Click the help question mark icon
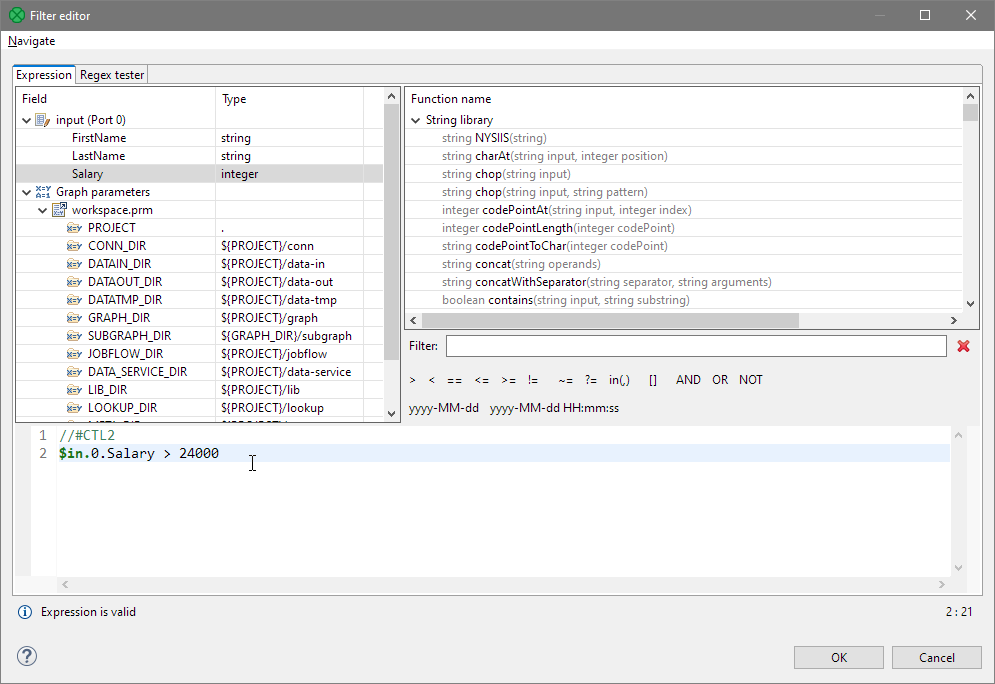Screen dimensions: 995x684 click(27, 656)
